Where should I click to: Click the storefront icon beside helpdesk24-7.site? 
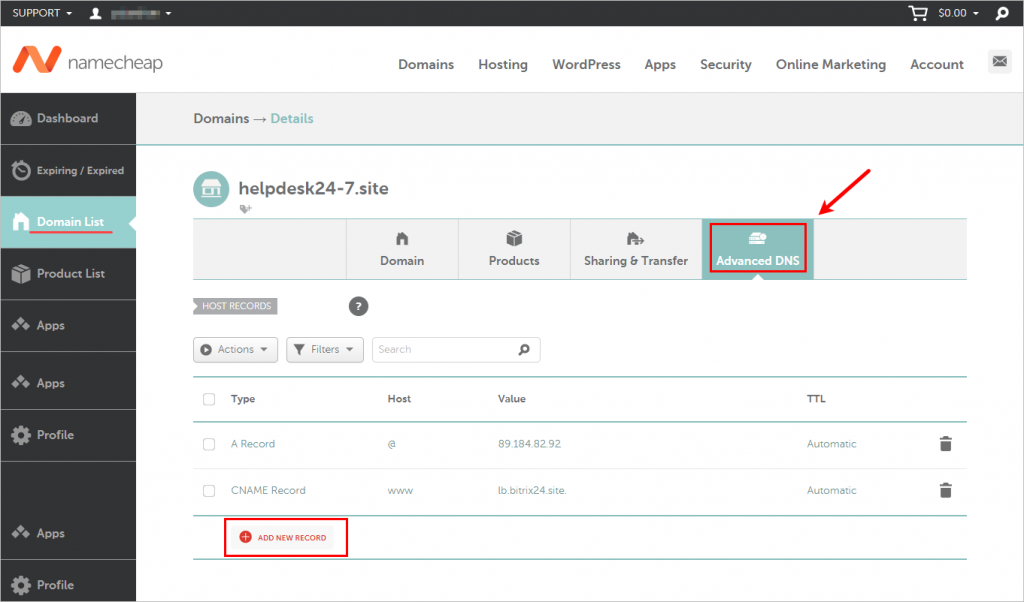(211, 189)
